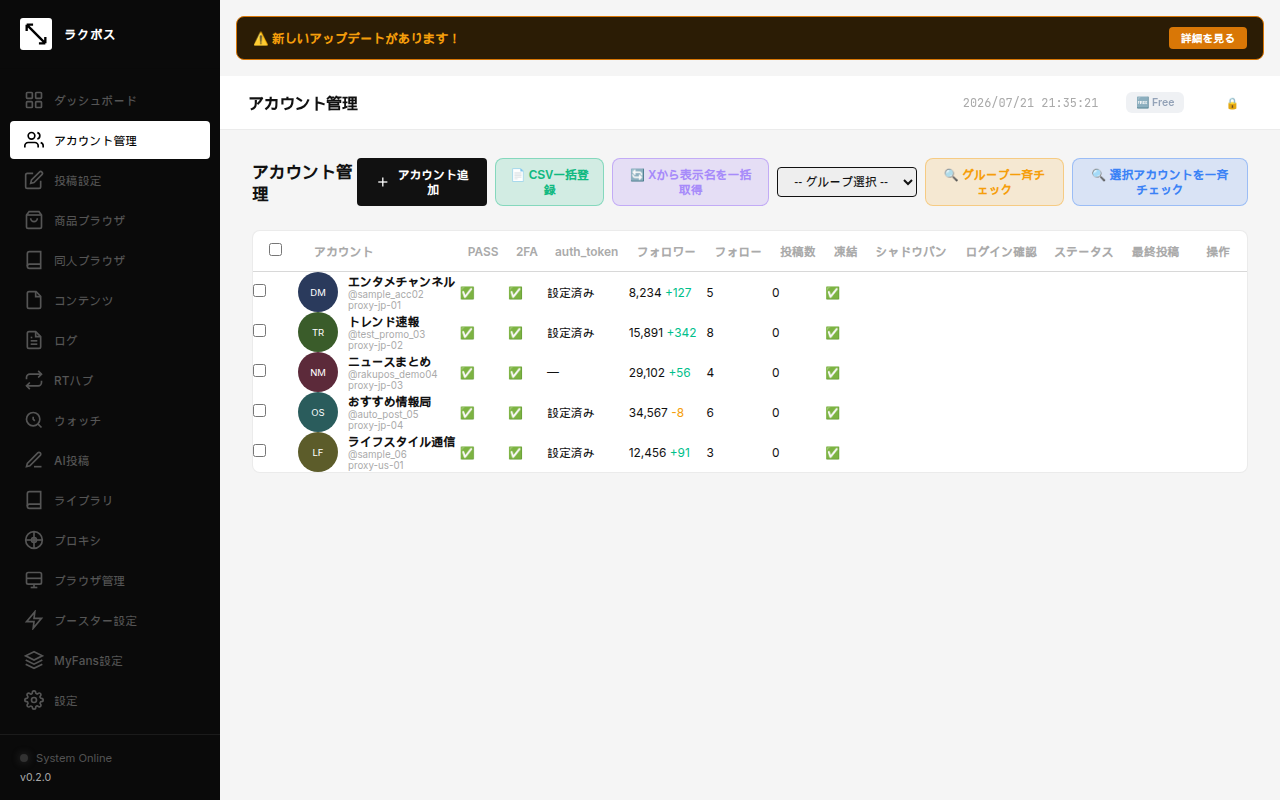Click Xから表示名を一括取得 button
1280x800 pixels.
click(690, 182)
